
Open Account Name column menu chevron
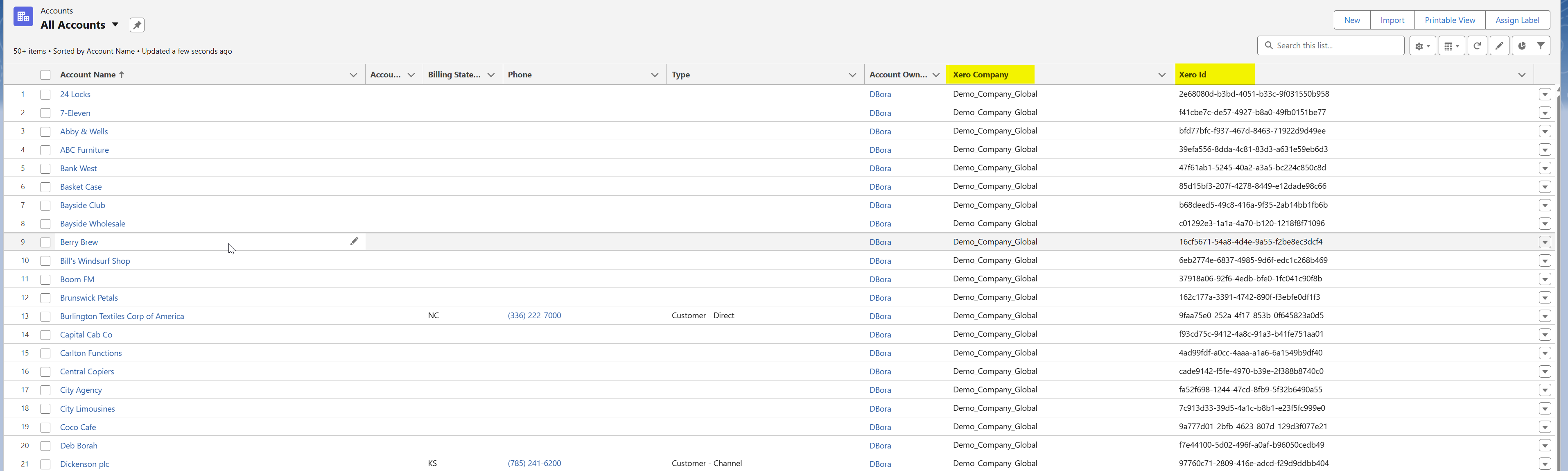coord(353,75)
